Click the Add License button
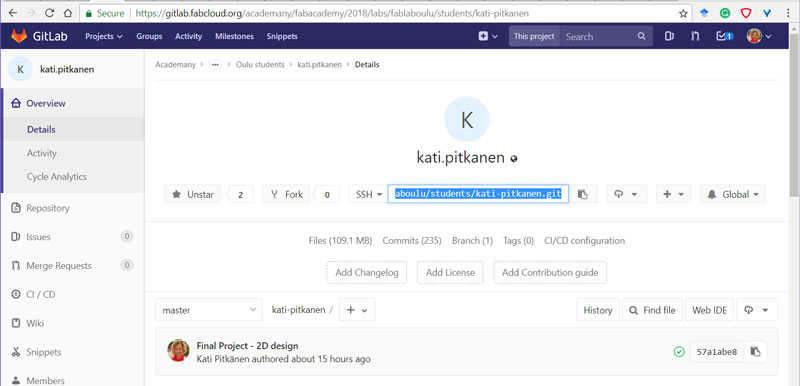The width and height of the screenshot is (800, 386). pos(450,272)
